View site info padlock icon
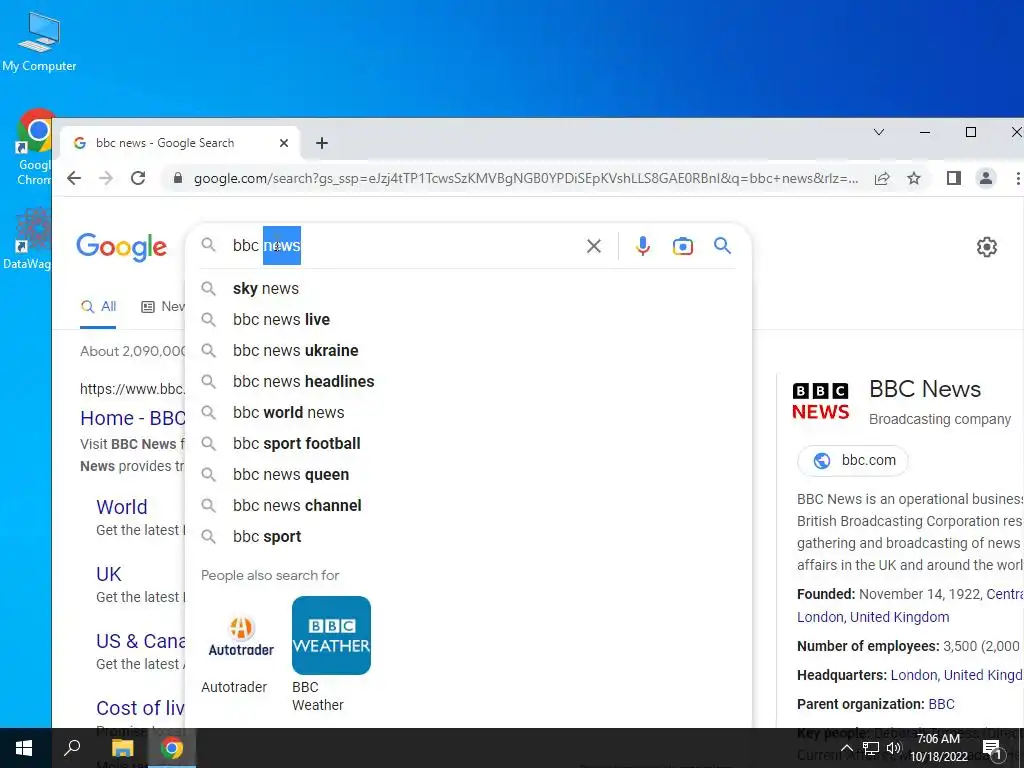This screenshot has height=768, width=1024. 177,178
